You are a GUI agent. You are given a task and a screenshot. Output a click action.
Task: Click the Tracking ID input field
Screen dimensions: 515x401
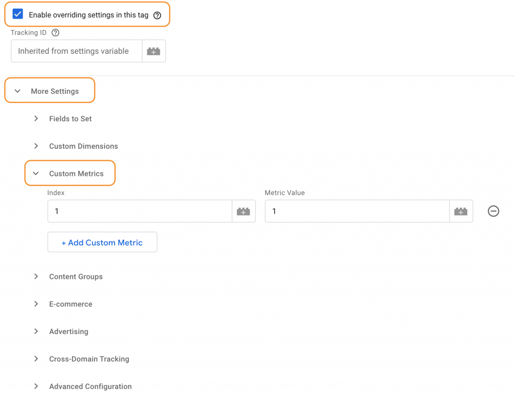click(x=77, y=51)
